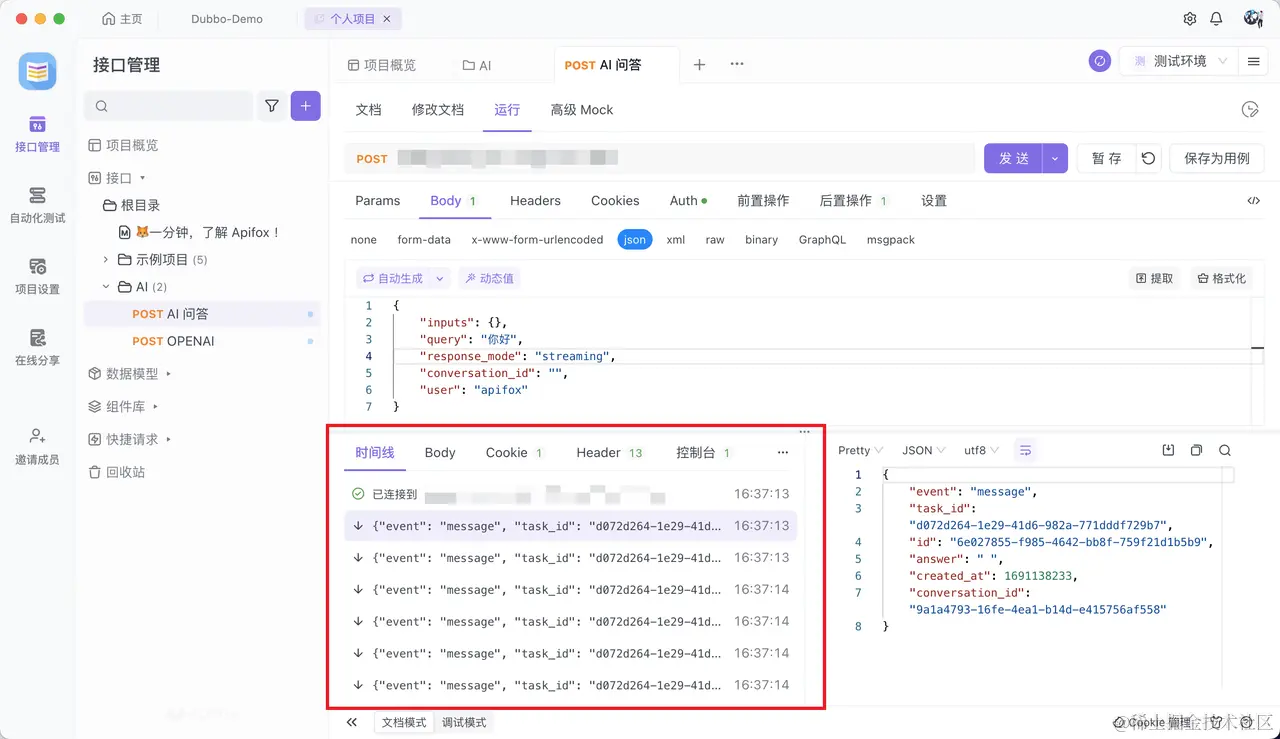Select POST OPENAI in the tree
Screen dimensions: 1280x739
tap(173, 341)
